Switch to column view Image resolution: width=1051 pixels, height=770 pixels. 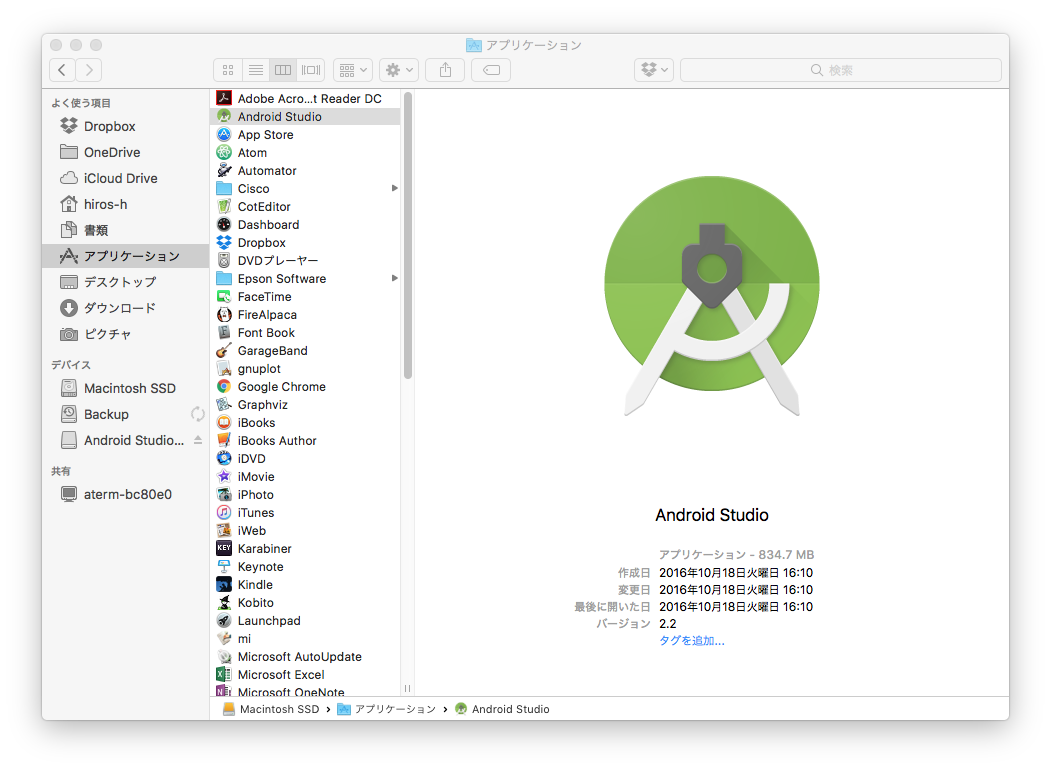coord(283,70)
